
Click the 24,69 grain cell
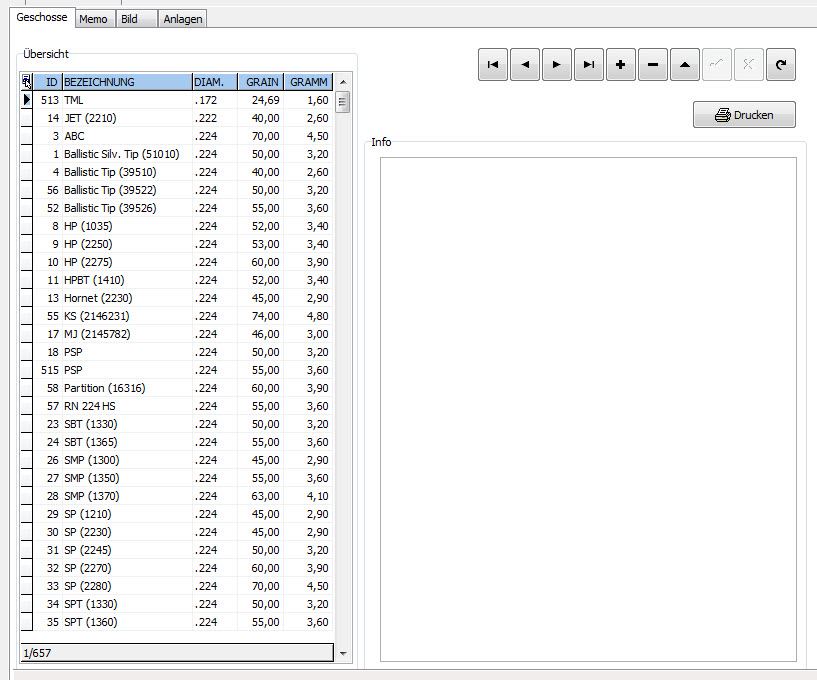pos(261,100)
